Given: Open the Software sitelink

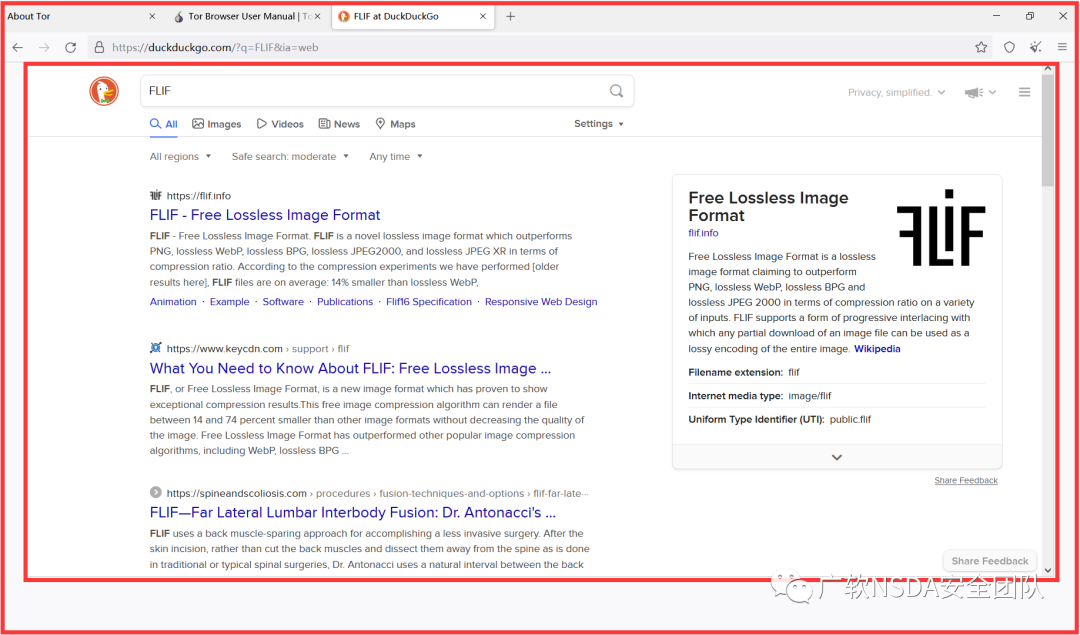Looking at the screenshot, I should [x=283, y=302].
